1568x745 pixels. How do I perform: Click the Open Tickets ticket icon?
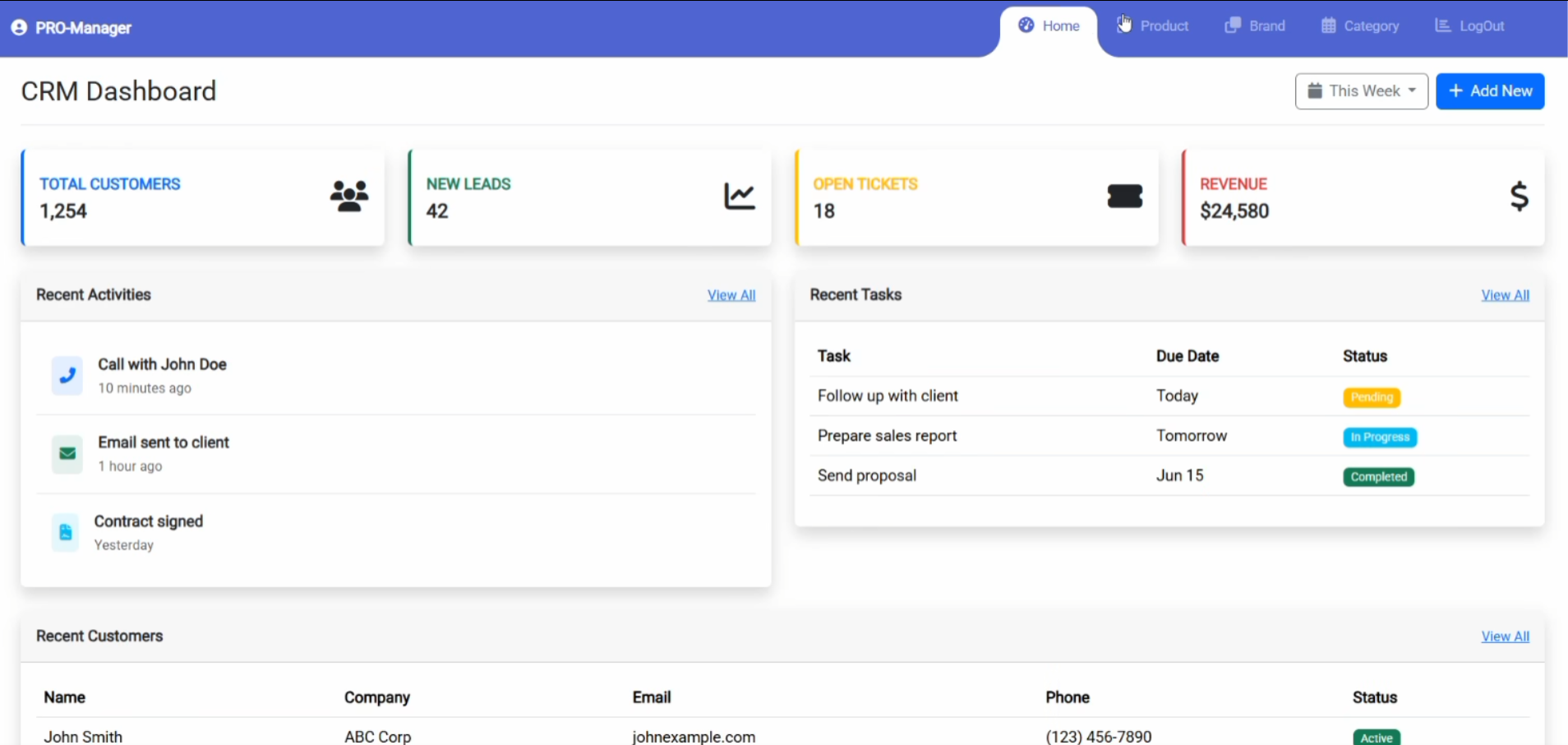1124,197
